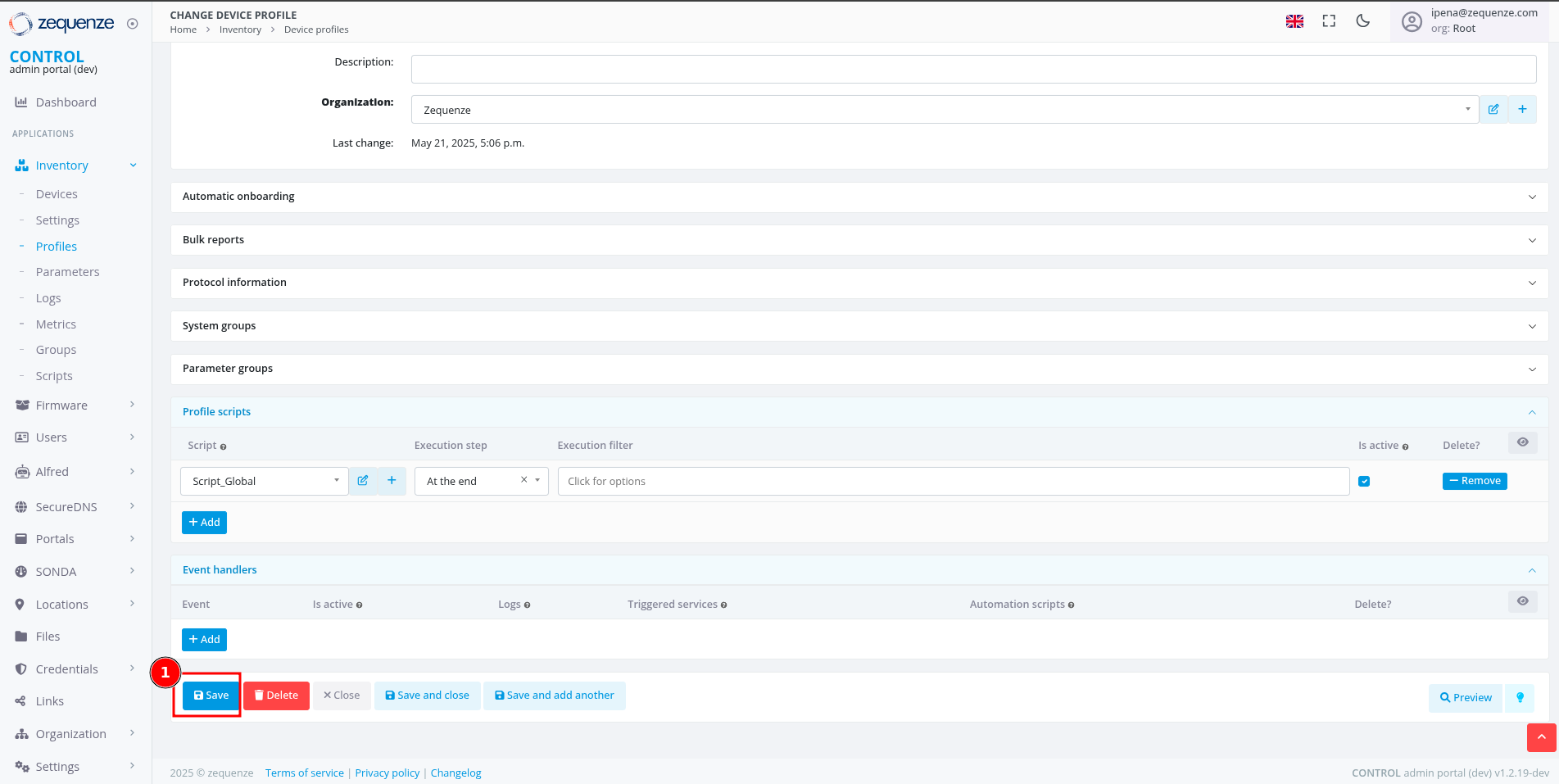Viewport: 1559px width, 784px height.
Task: Click scroll-to-top red arrow button
Action: [x=1541, y=737]
